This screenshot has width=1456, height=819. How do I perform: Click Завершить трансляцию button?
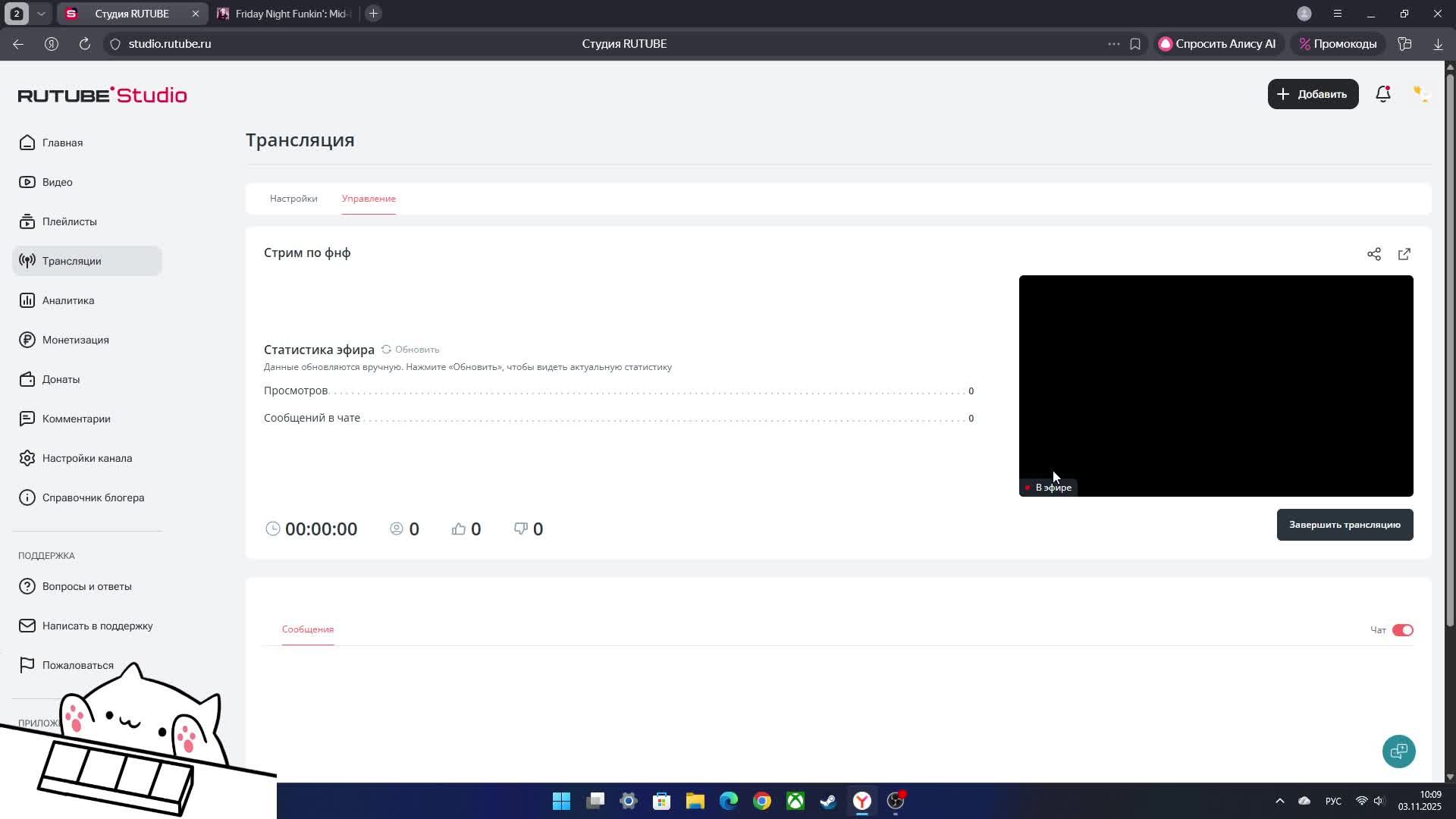[1344, 525]
